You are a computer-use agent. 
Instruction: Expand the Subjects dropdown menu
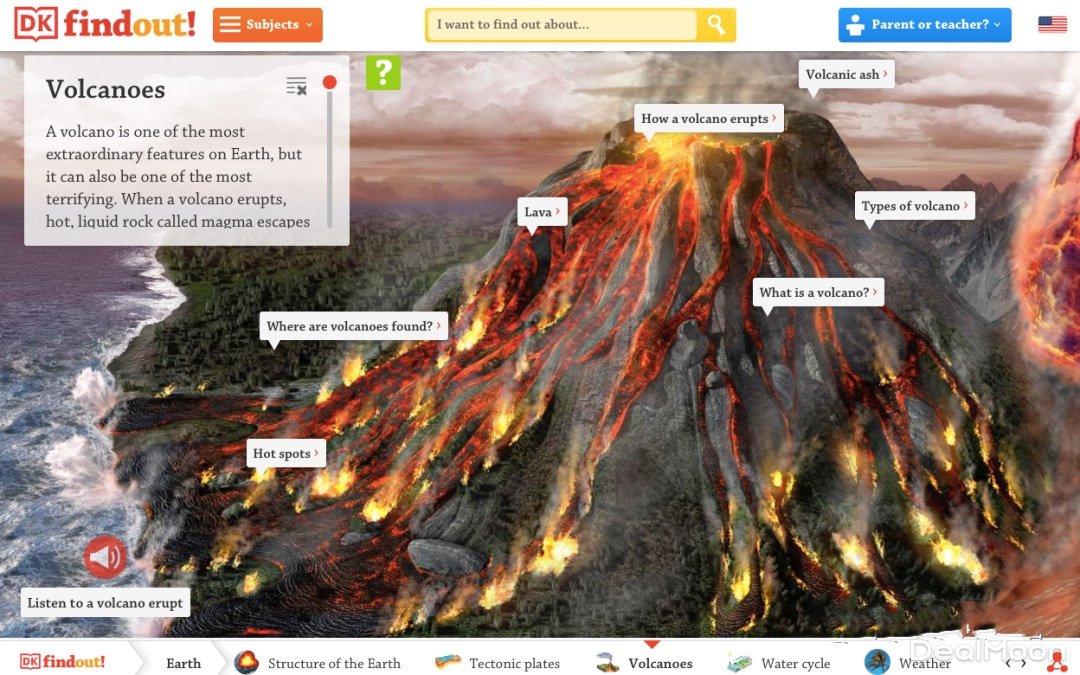[x=267, y=25]
